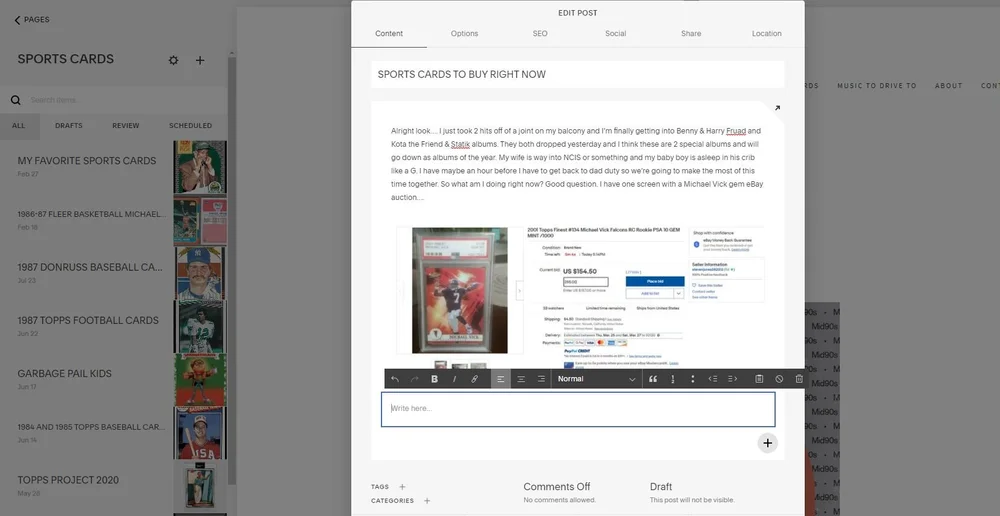Open Sports Cards settings via the gear icon

(x=173, y=60)
